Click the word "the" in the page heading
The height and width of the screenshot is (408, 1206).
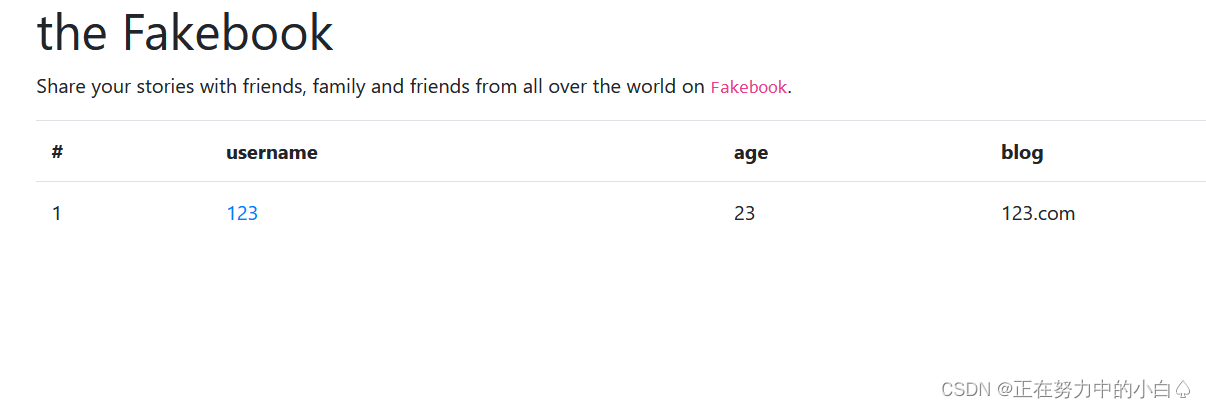[71, 32]
